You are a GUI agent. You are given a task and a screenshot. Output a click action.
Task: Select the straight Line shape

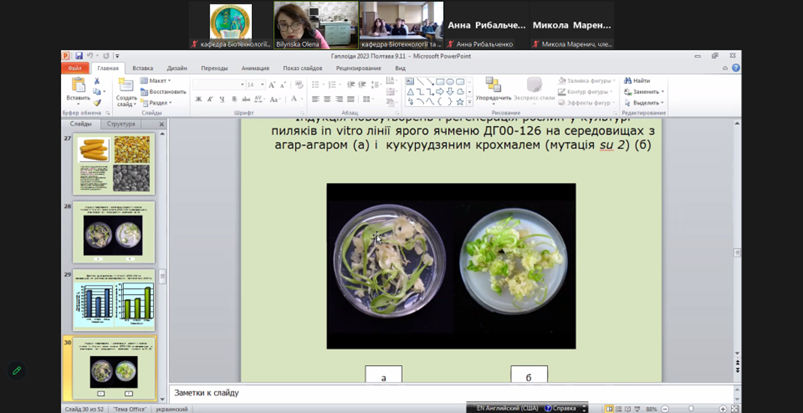point(420,81)
